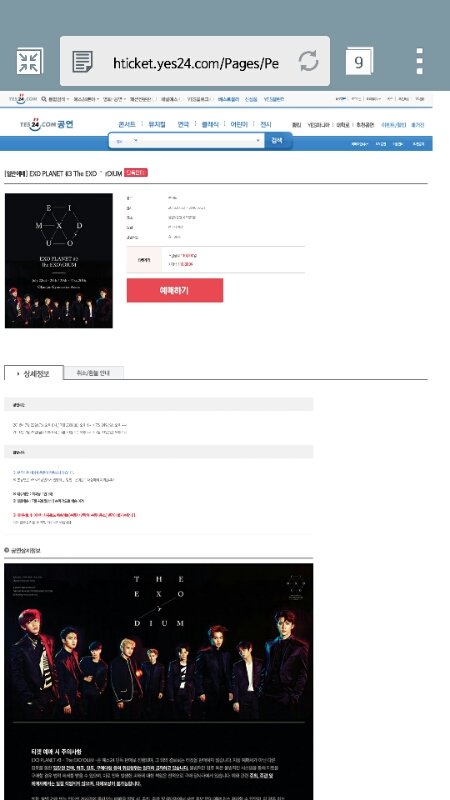Tap the browser fullscreen collapse icon
Image resolution: width=450 pixels, height=800 pixels.
tap(29, 61)
